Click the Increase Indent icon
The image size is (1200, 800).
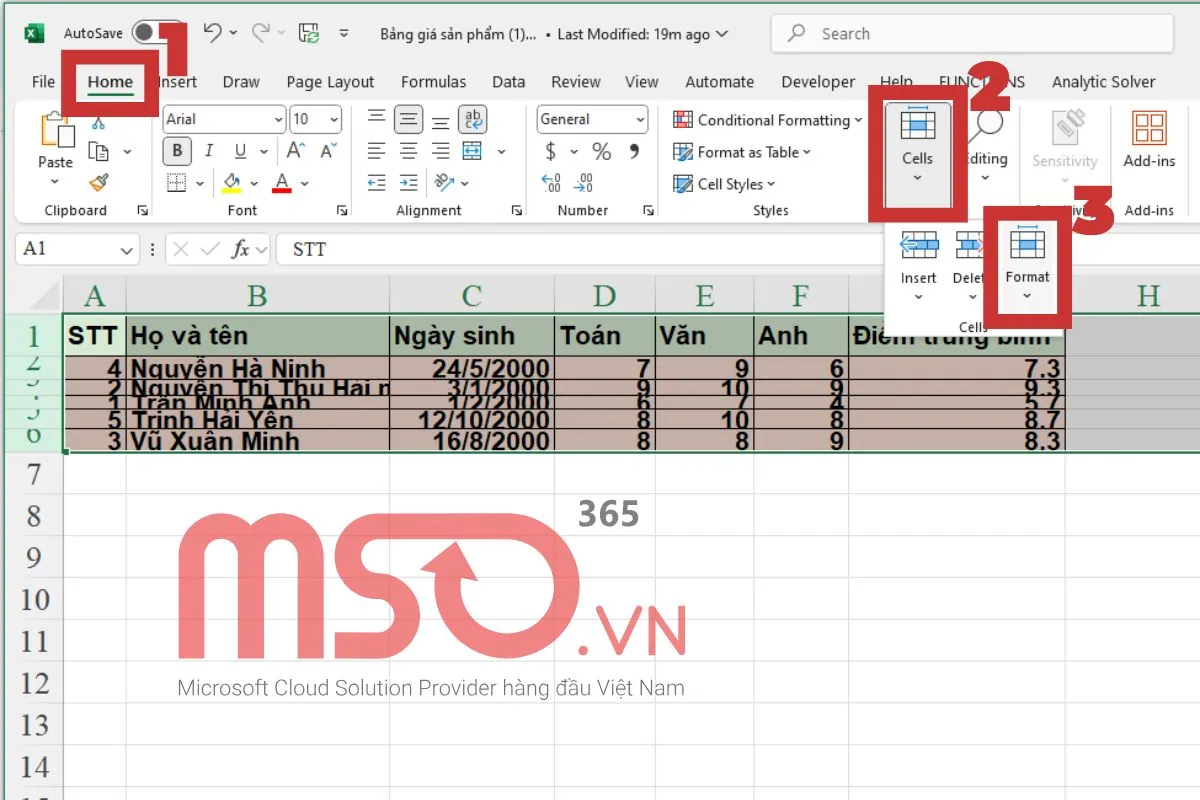tap(408, 183)
